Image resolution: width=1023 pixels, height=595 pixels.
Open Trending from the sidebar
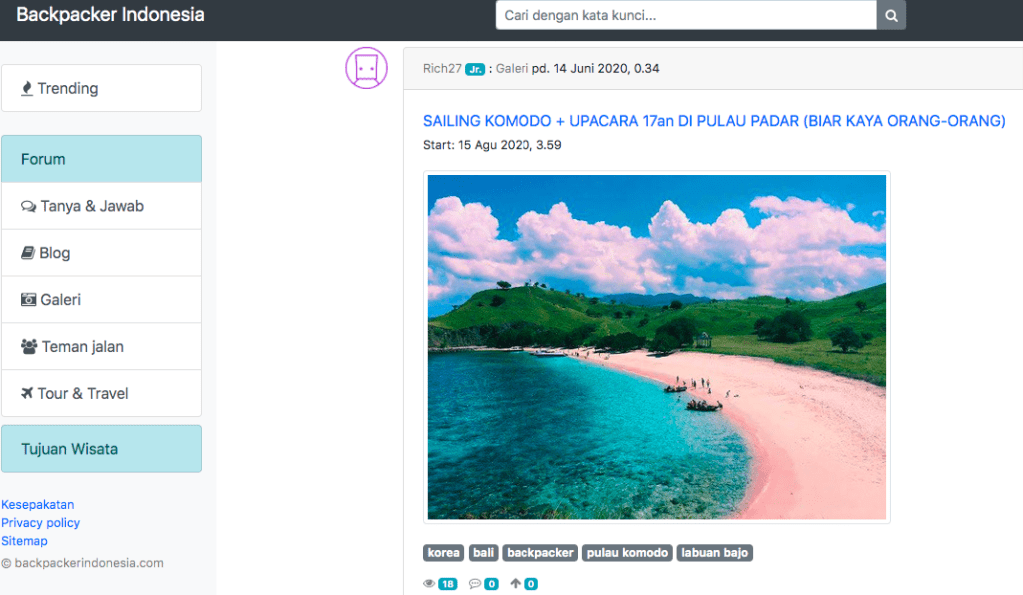tap(101, 88)
